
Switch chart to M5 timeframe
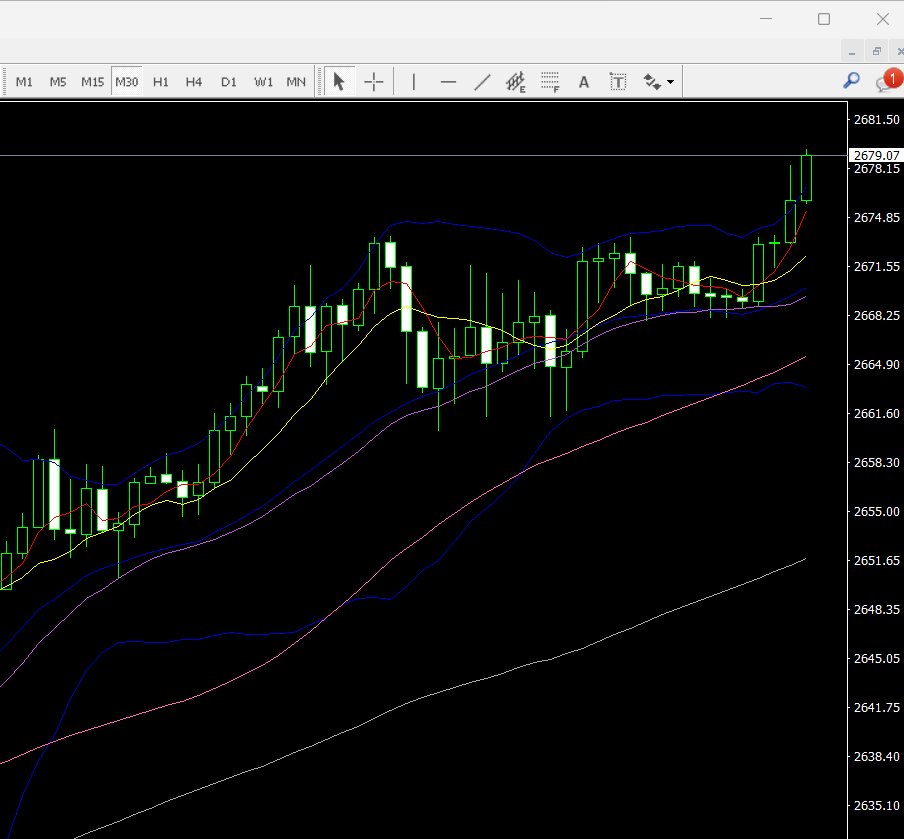tap(58, 82)
